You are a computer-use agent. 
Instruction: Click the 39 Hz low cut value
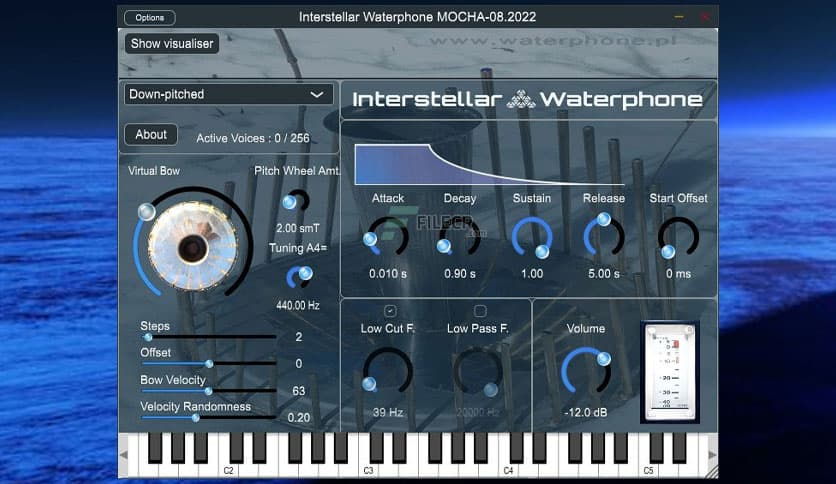click(x=388, y=413)
